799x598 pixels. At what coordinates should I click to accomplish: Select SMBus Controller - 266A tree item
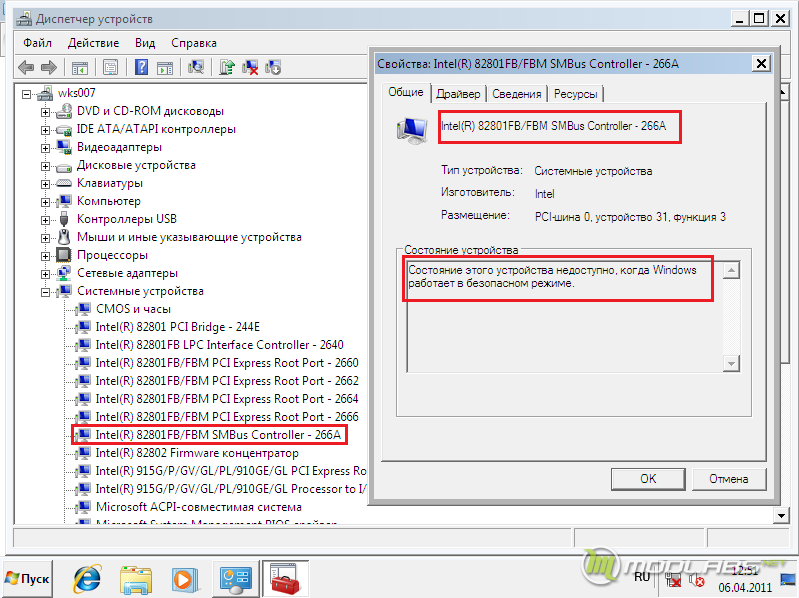(218, 435)
